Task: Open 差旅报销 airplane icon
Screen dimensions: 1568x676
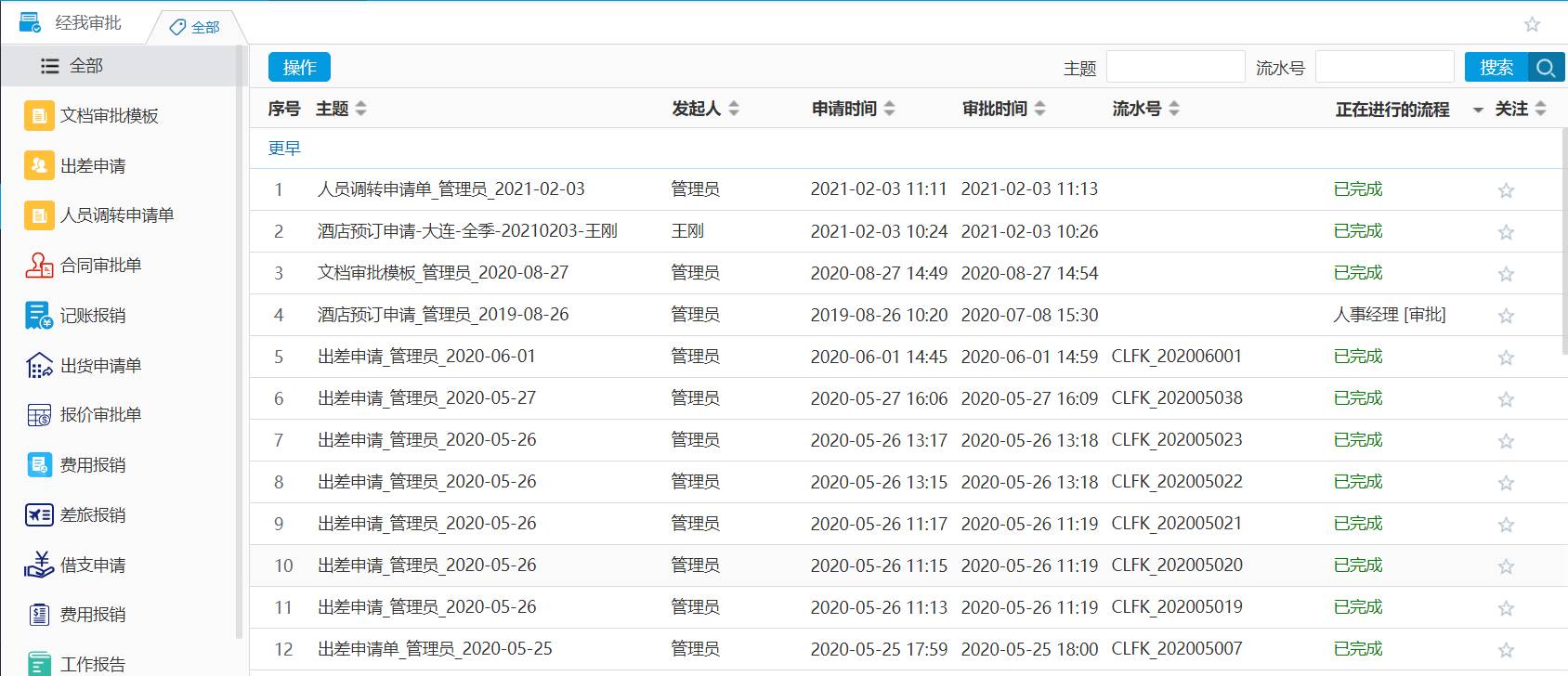Action: pos(39,514)
